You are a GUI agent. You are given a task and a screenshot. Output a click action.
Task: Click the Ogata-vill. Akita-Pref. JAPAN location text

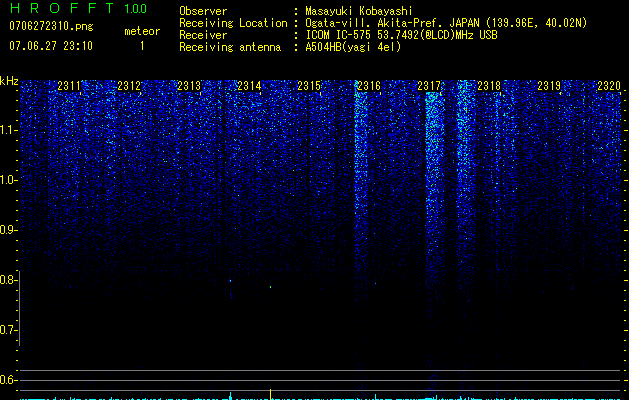tap(446, 23)
